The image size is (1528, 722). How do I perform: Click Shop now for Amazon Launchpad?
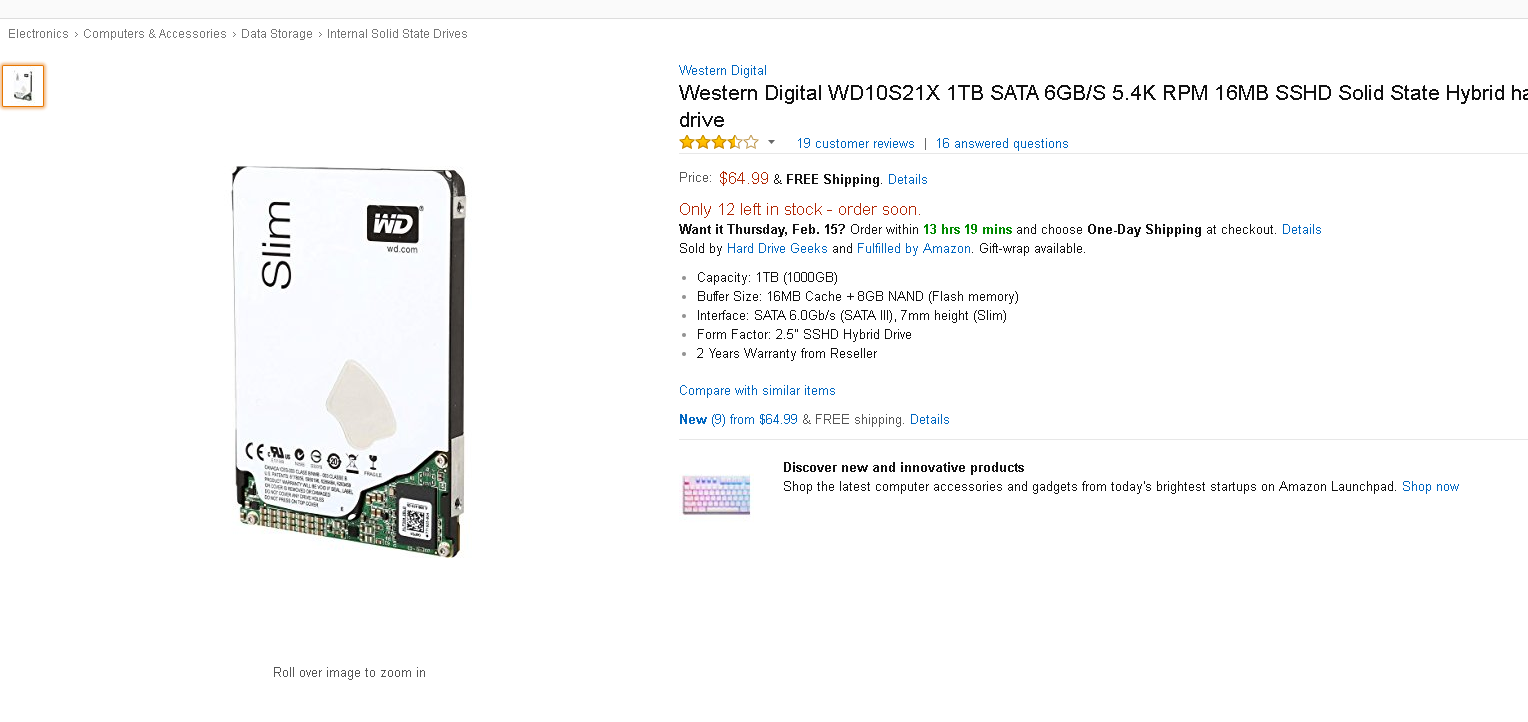tap(1430, 486)
